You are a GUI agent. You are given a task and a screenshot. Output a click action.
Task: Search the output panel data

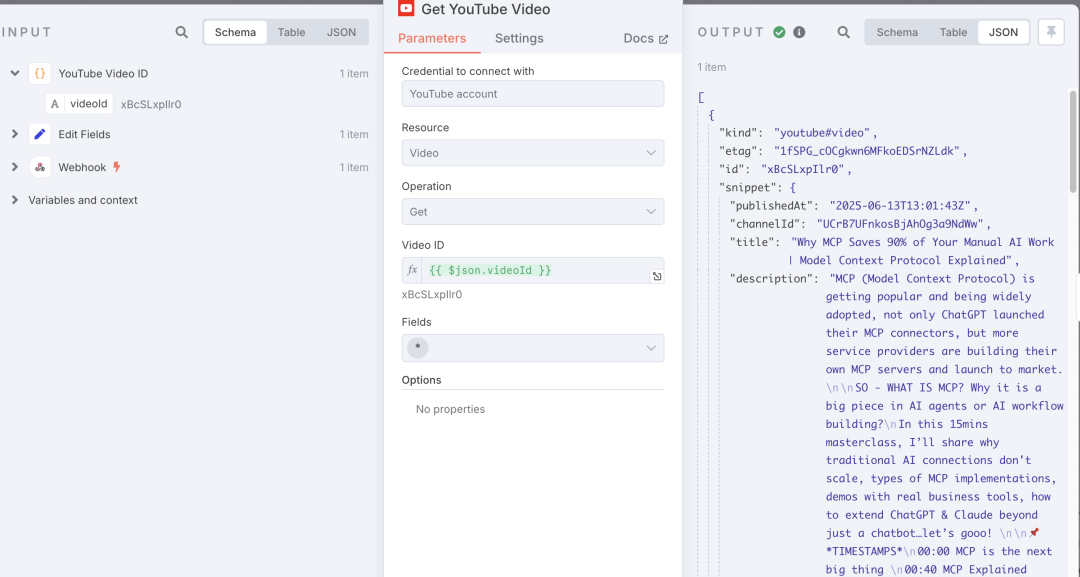pyautogui.click(x=844, y=32)
